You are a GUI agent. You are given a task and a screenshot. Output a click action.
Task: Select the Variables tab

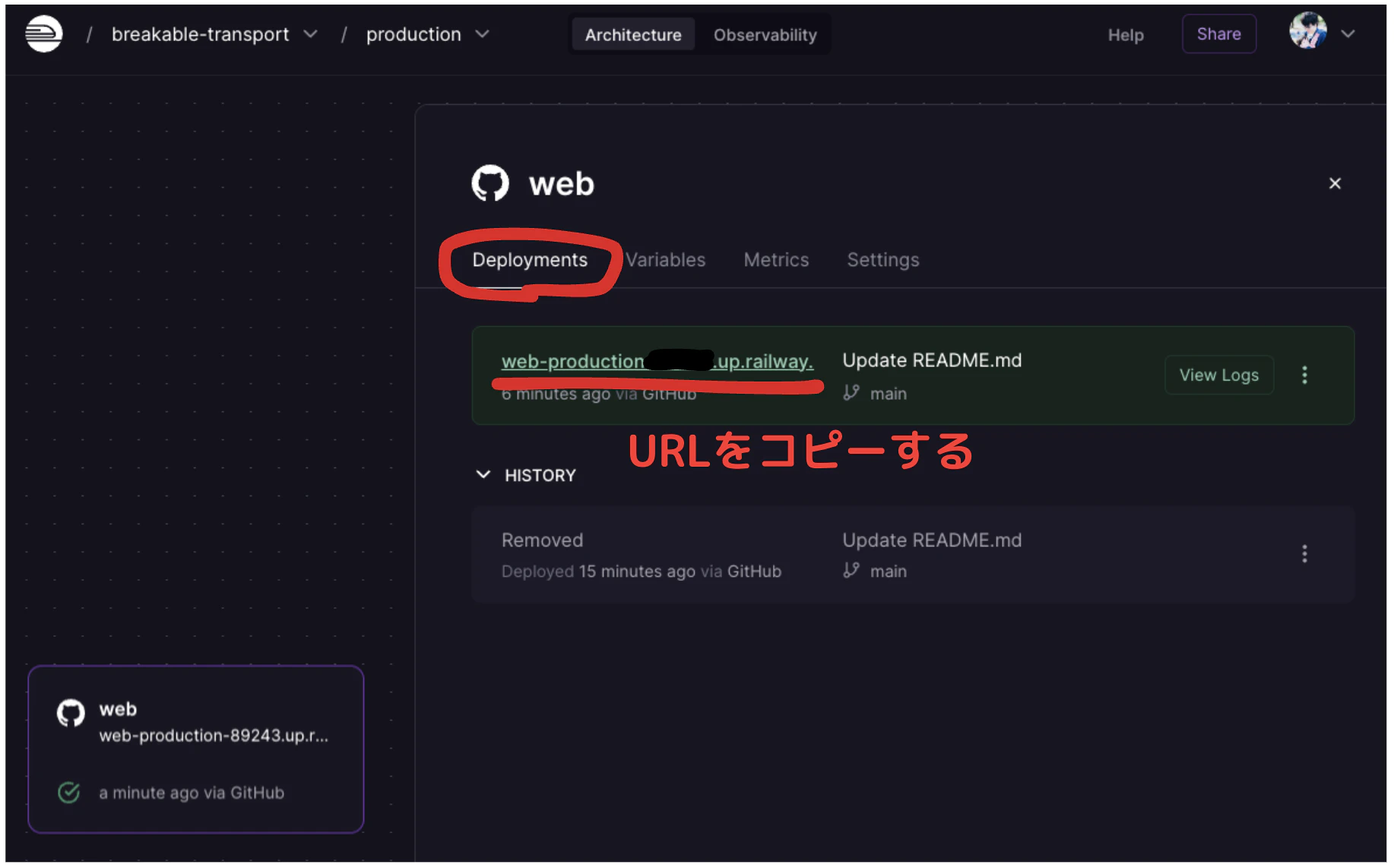coord(666,260)
